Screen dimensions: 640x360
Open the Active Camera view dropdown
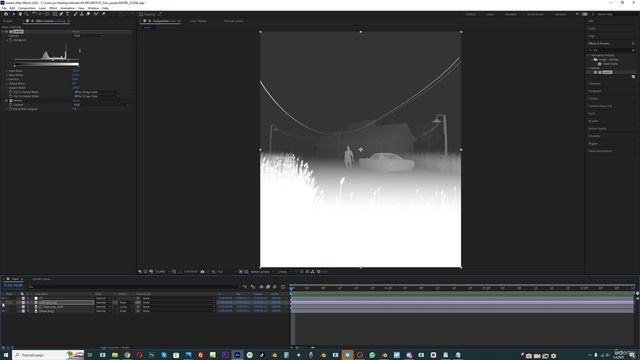tap(262, 271)
